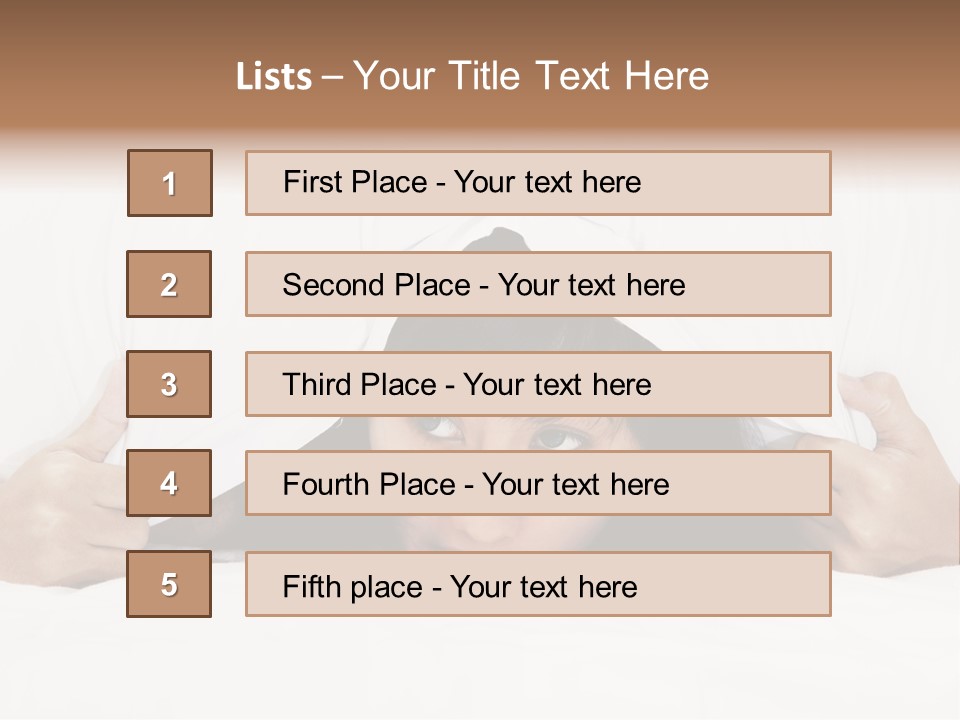Screen dimensions: 960x720
Task: Click the bold word Lists in title
Action: pos(274,77)
